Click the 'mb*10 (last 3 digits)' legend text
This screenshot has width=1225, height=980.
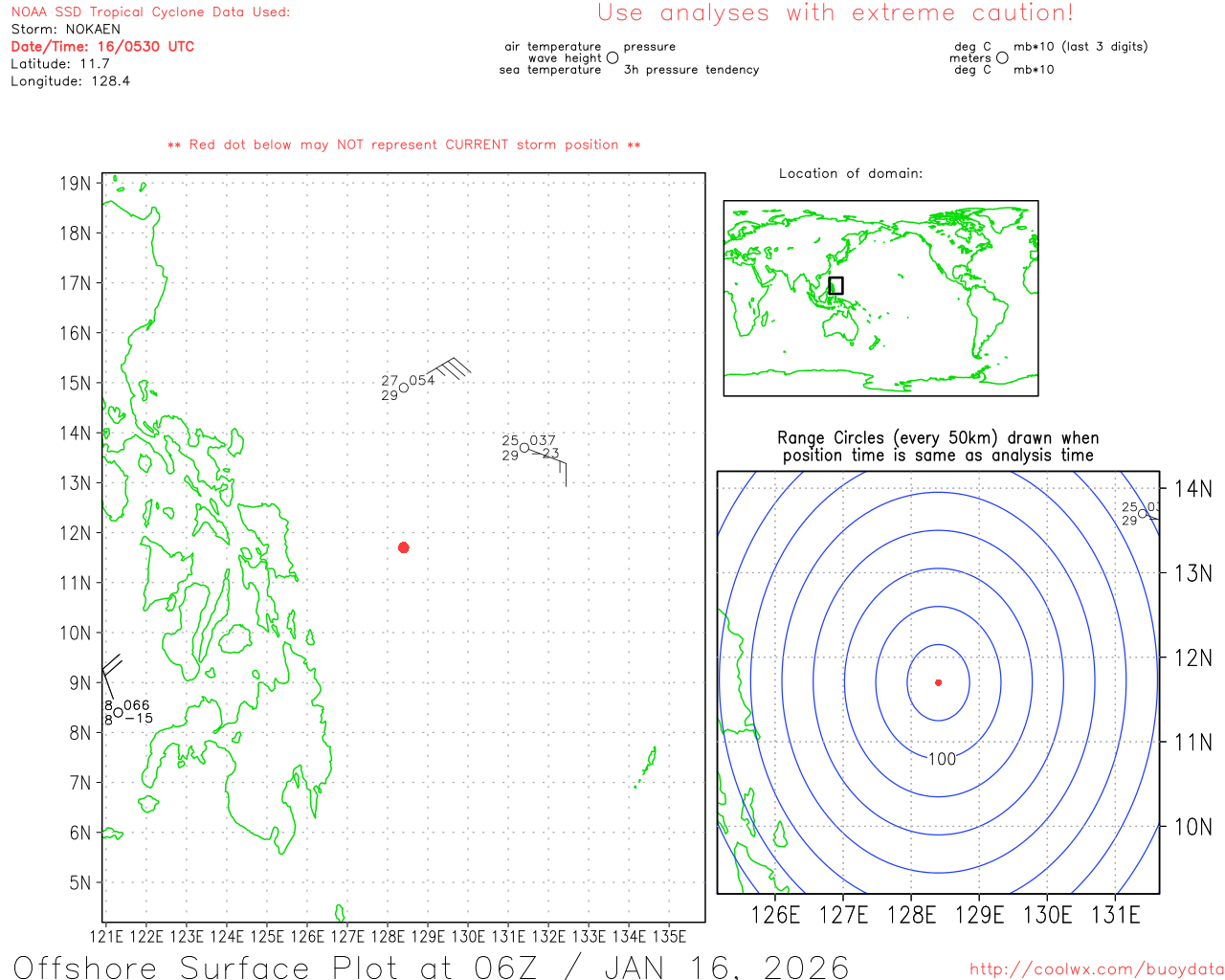[x=1080, y=47]
